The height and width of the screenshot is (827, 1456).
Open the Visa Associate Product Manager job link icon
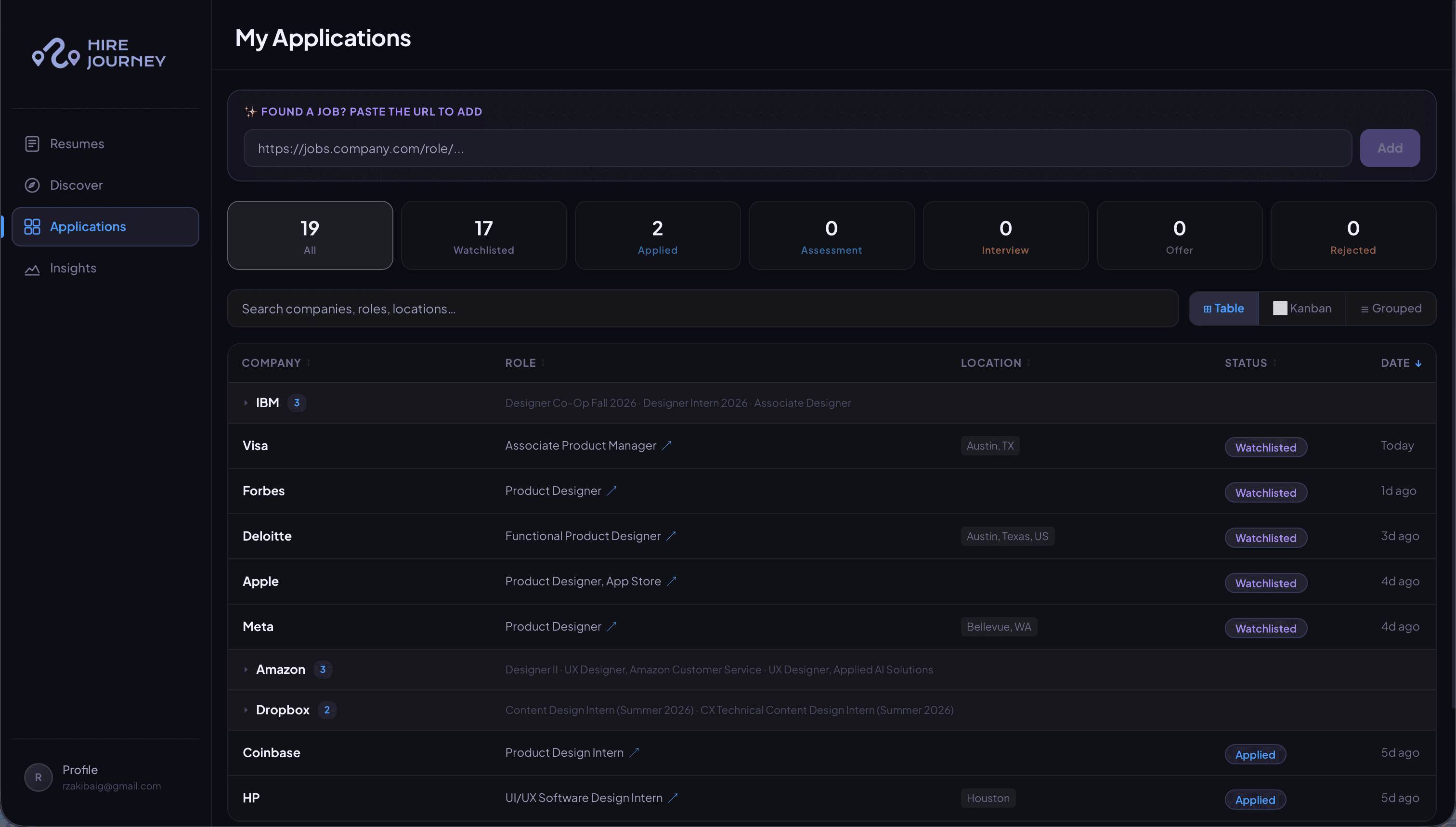tap(667, 445)
